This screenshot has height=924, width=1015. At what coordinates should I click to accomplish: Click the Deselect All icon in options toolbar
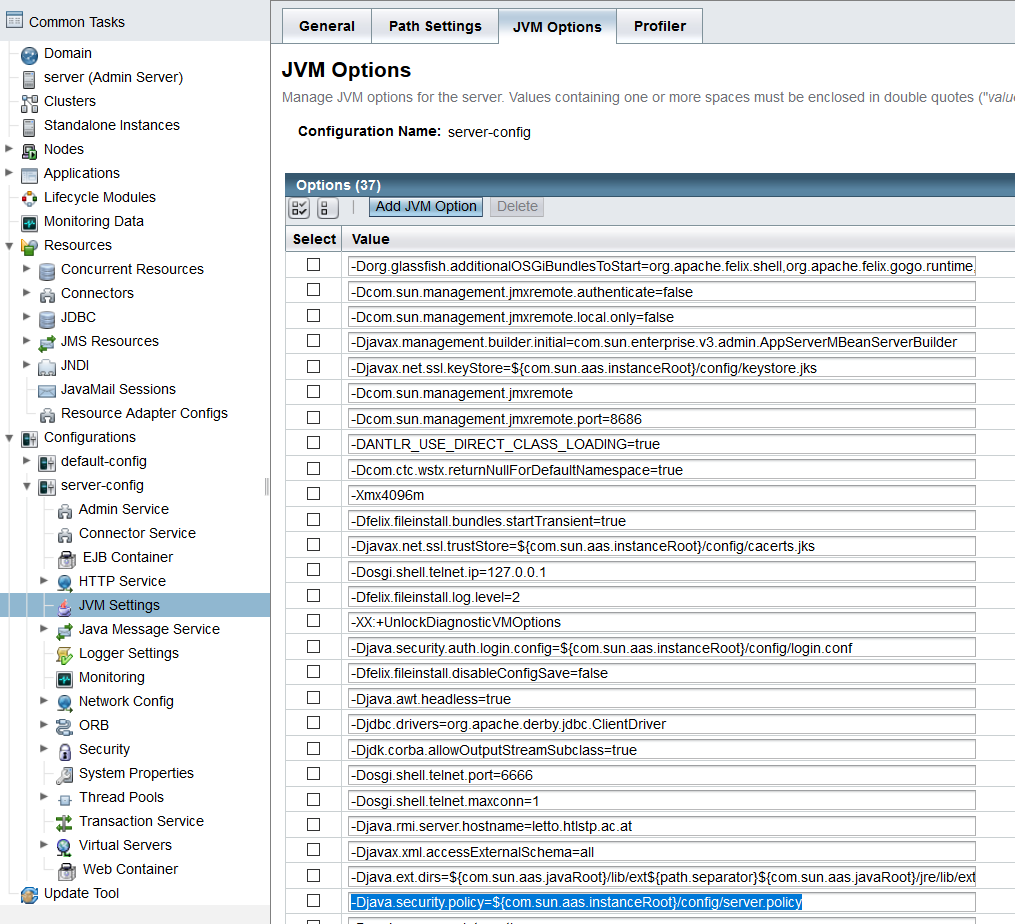tap(327, 207)
